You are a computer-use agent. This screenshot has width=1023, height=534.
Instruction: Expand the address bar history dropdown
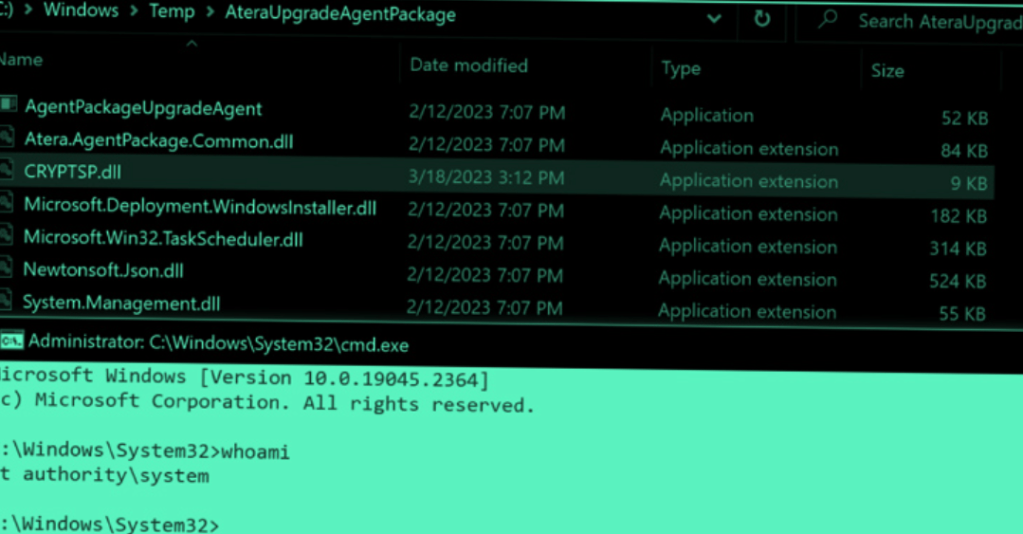click(714, 19)
